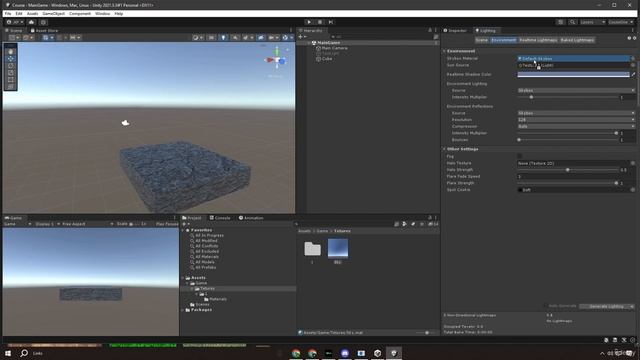
Task: Open the search icon in top toolbar
Action: 573,22
